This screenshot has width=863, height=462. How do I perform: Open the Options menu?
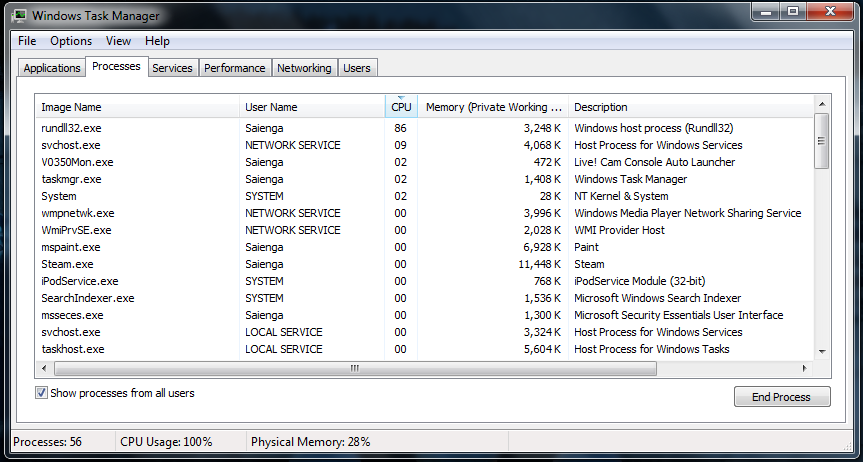point(71,41)
